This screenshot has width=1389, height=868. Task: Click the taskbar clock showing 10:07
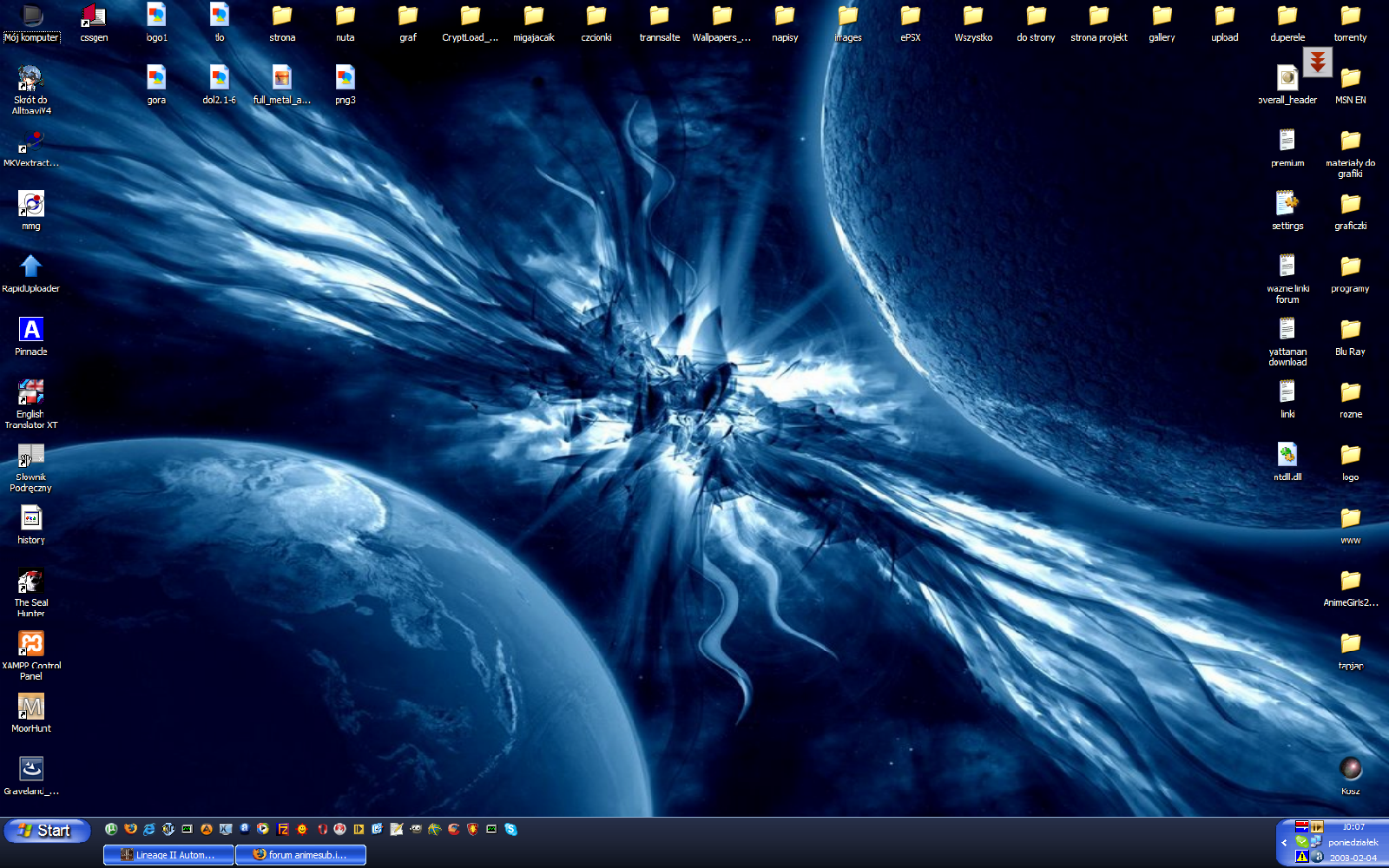click(1353, 827)
